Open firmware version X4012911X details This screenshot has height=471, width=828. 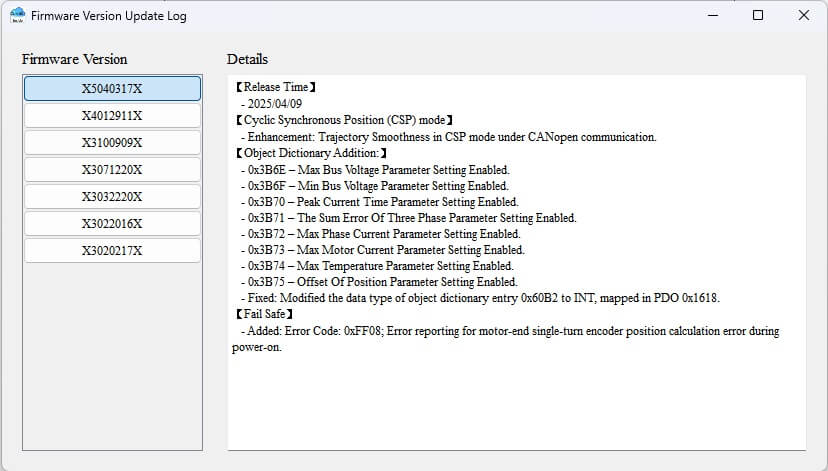pyautogui.click(x=112, y=115)
